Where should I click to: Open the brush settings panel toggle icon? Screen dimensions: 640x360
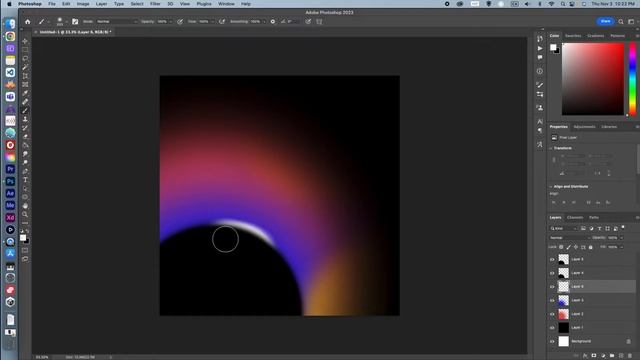point(75,22)
